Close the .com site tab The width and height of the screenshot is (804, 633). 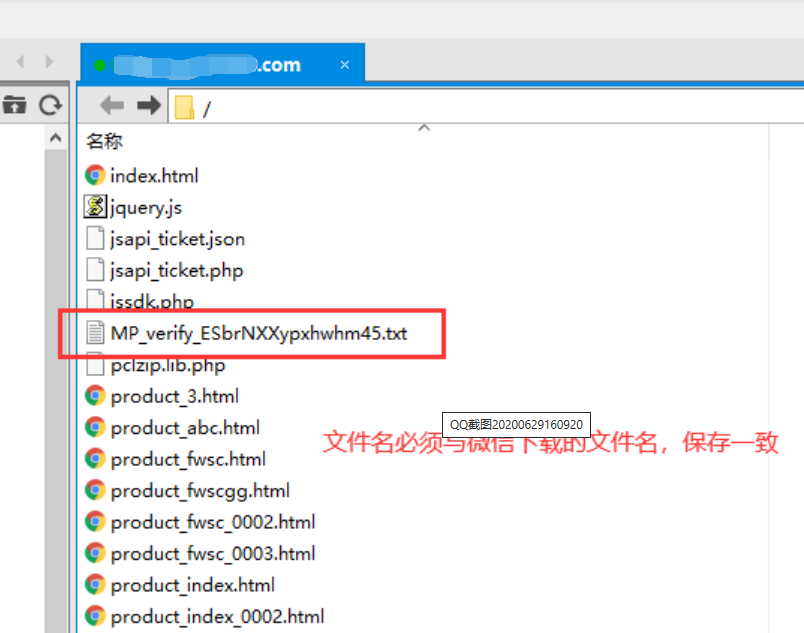coord(345,65)
